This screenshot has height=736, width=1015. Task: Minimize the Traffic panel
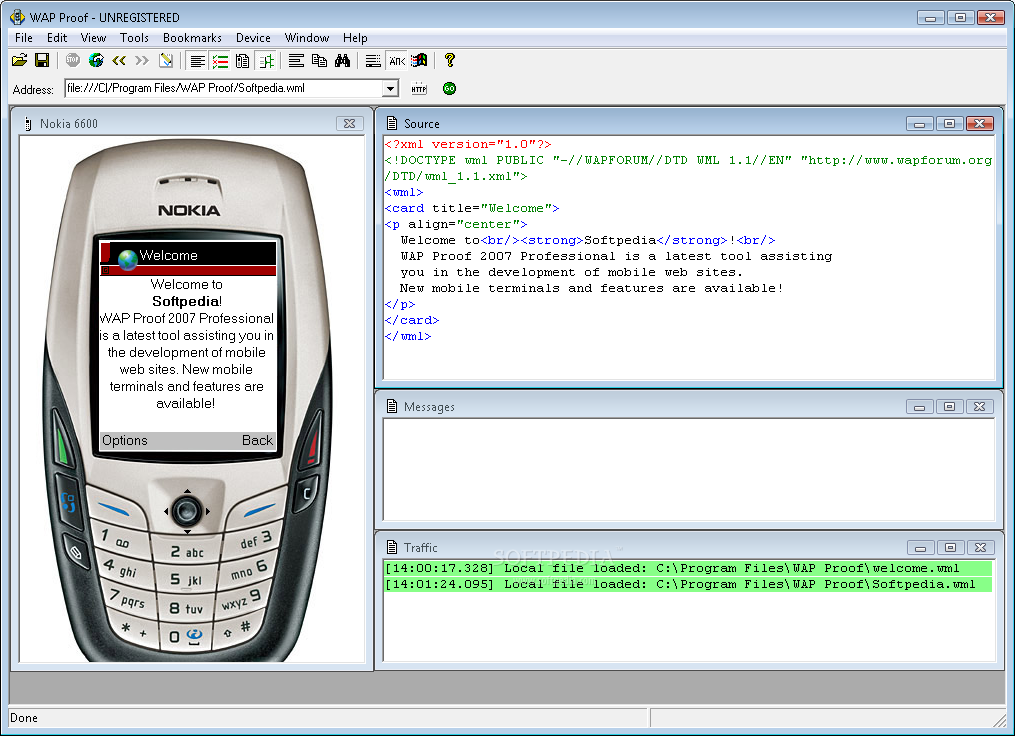(920, 548)
